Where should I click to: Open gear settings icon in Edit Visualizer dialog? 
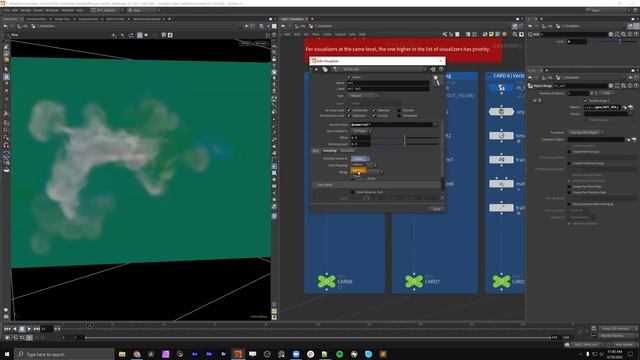pyautogui.click(x=433, y=69)
